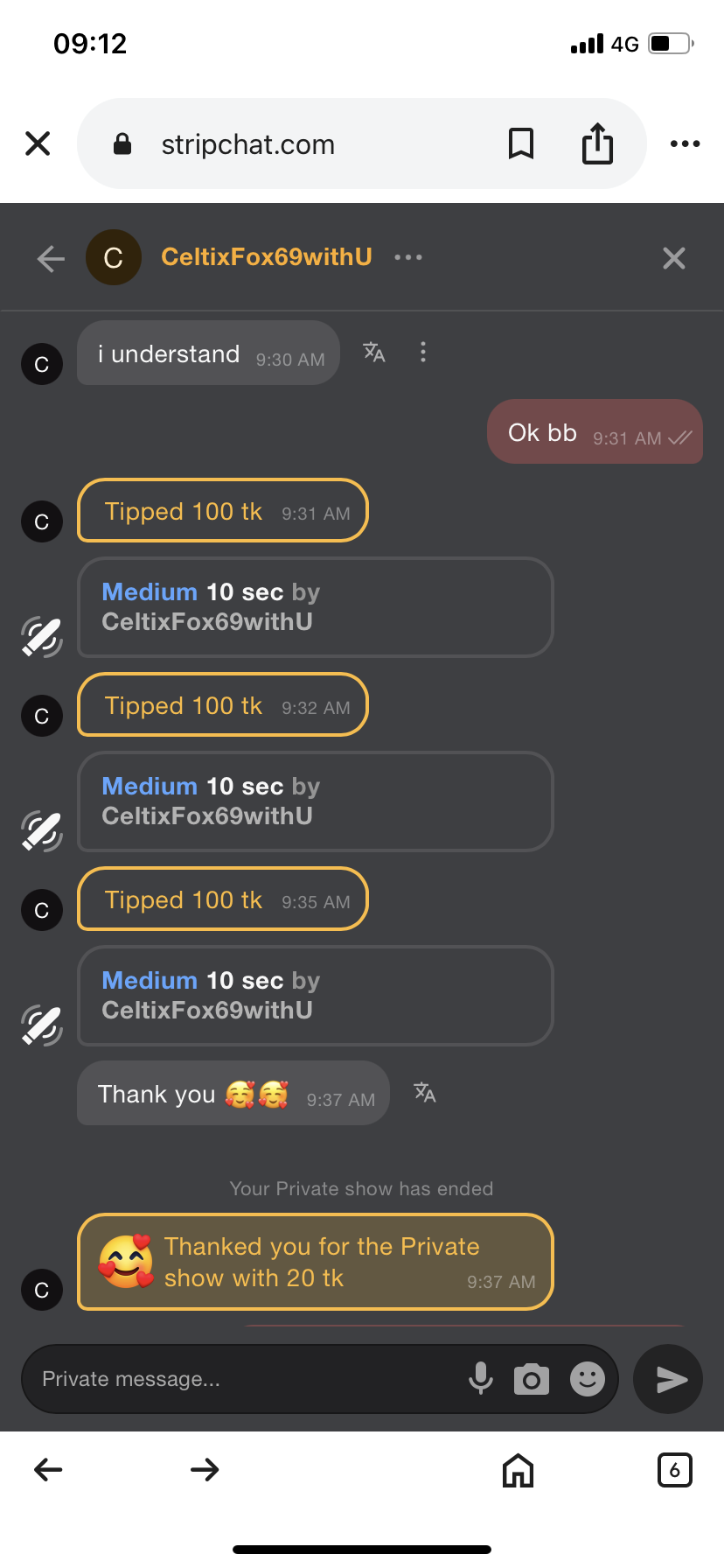Open CeltixFox69withU username profile link

coord(266,256)
